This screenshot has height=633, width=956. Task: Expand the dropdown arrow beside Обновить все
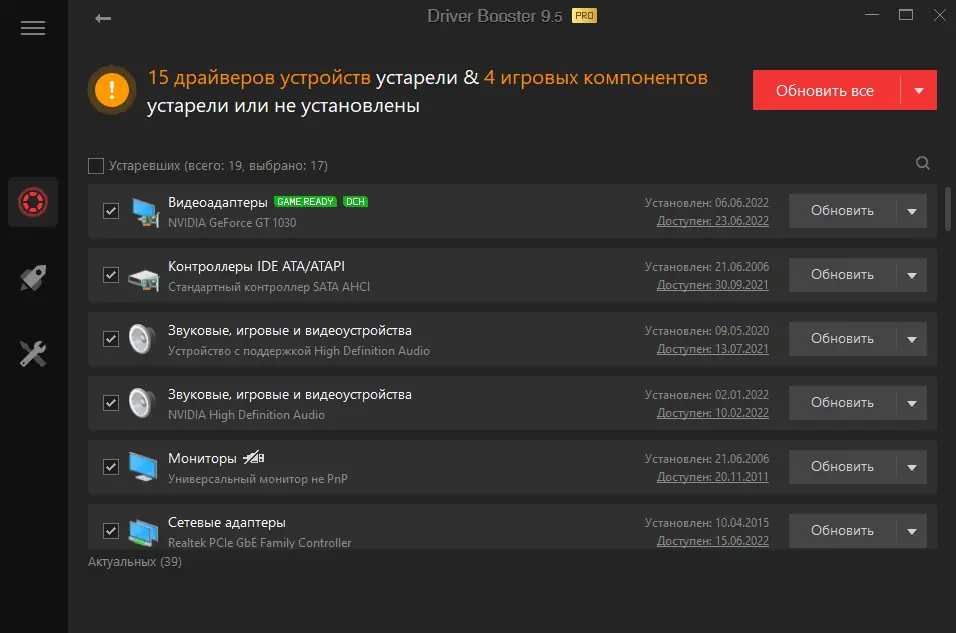919,91
